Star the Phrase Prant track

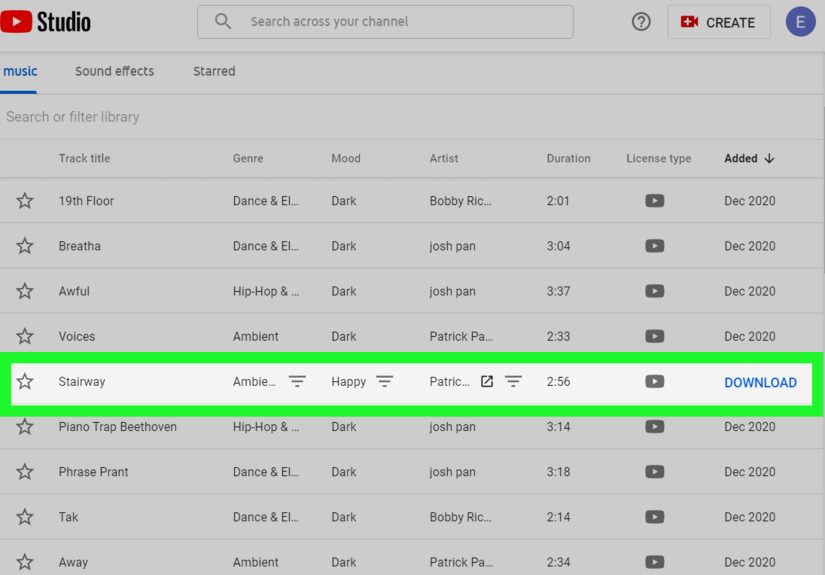[25, 472]
